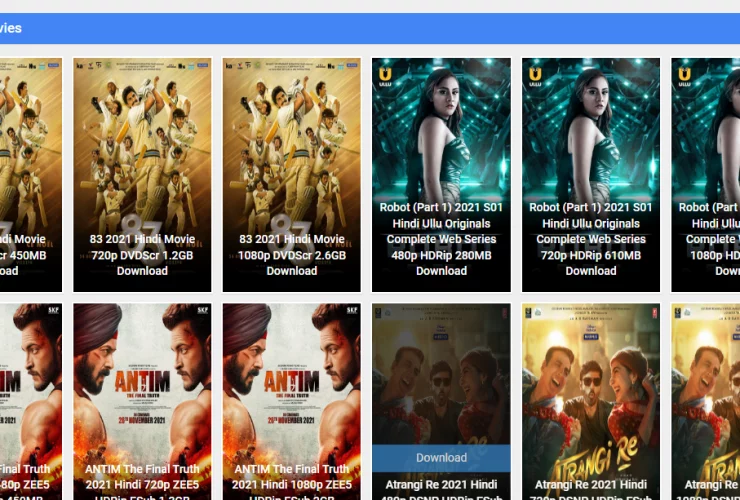The image size is (740, 500).
Task: Open Atrangi Re 2021 Hindi 720p title link
Action: point(591,484)
